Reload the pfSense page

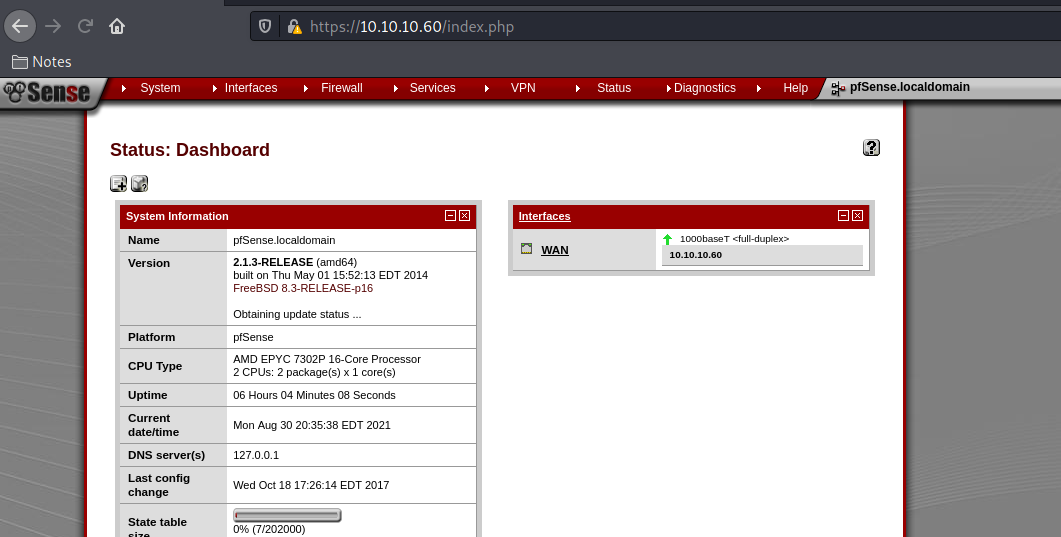coord(85,26)
